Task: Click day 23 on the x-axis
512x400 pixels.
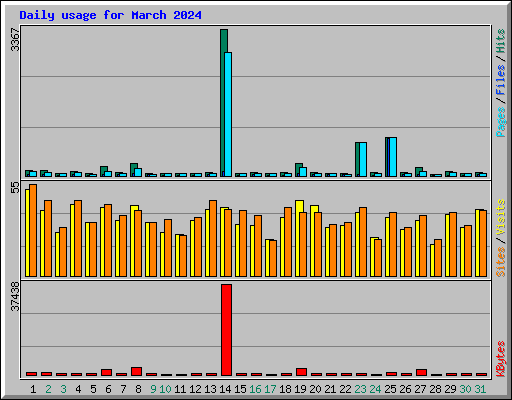Action: click(x=360, y=389)
